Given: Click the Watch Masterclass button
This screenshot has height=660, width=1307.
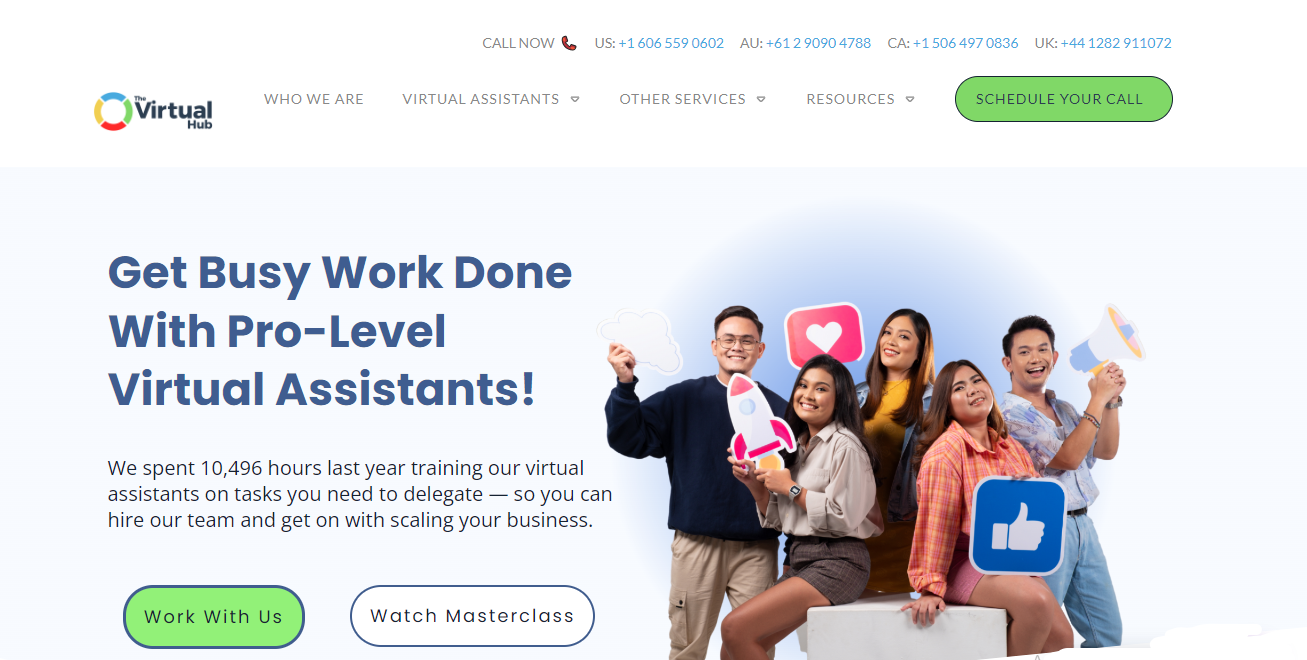Looking at the screenshot, I should point(472,616).
